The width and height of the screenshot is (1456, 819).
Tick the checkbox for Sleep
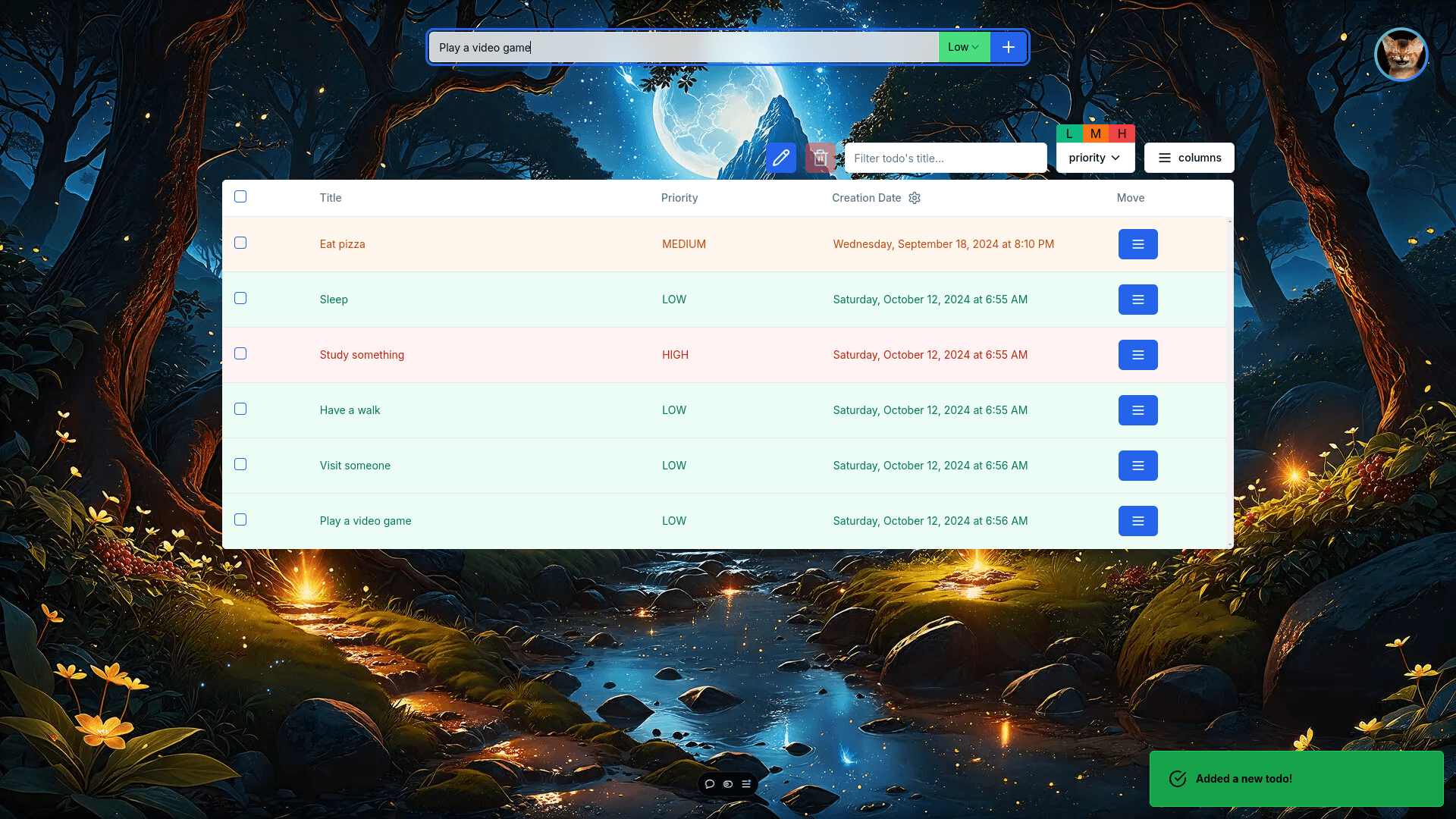click(240, 298)
